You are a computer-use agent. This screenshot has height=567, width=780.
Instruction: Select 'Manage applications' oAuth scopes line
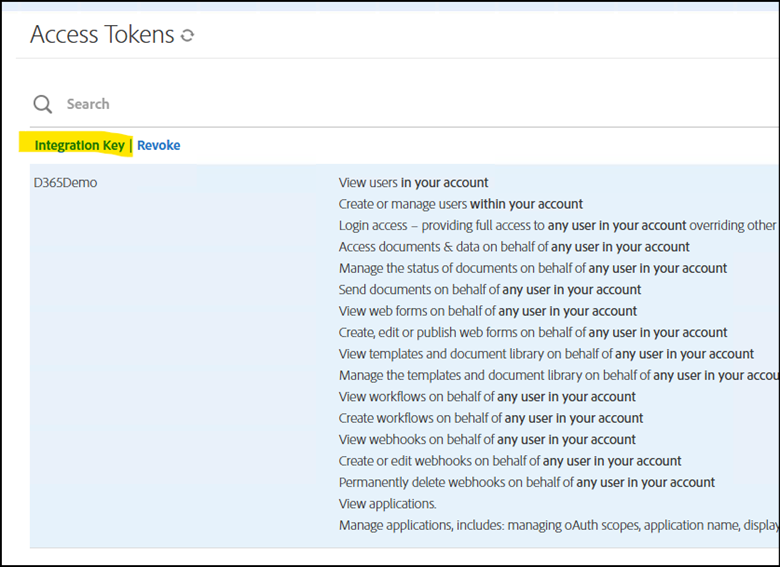pyautogui.click(x=559, y=525)
